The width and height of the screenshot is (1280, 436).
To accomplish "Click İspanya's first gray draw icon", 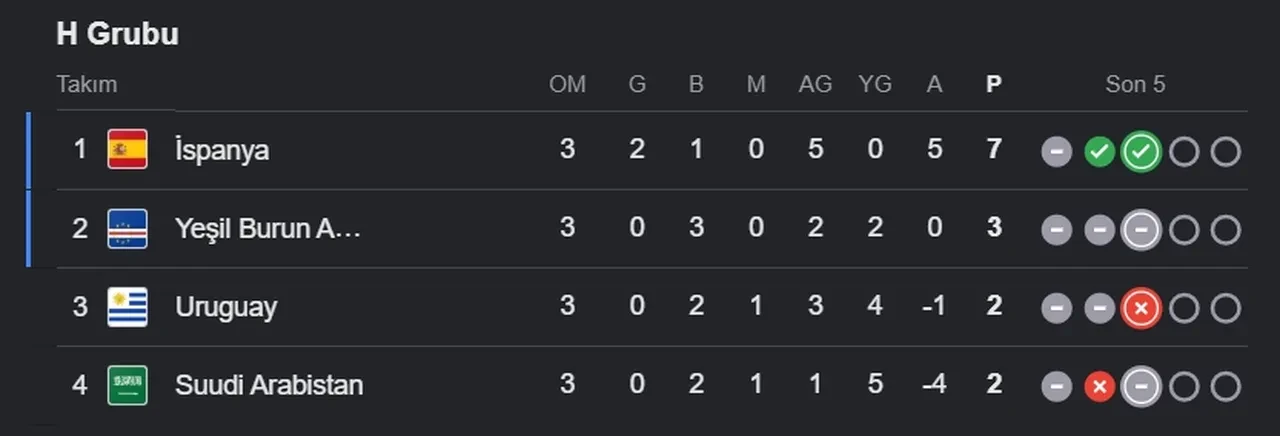I will click(x=1057, y=152).
